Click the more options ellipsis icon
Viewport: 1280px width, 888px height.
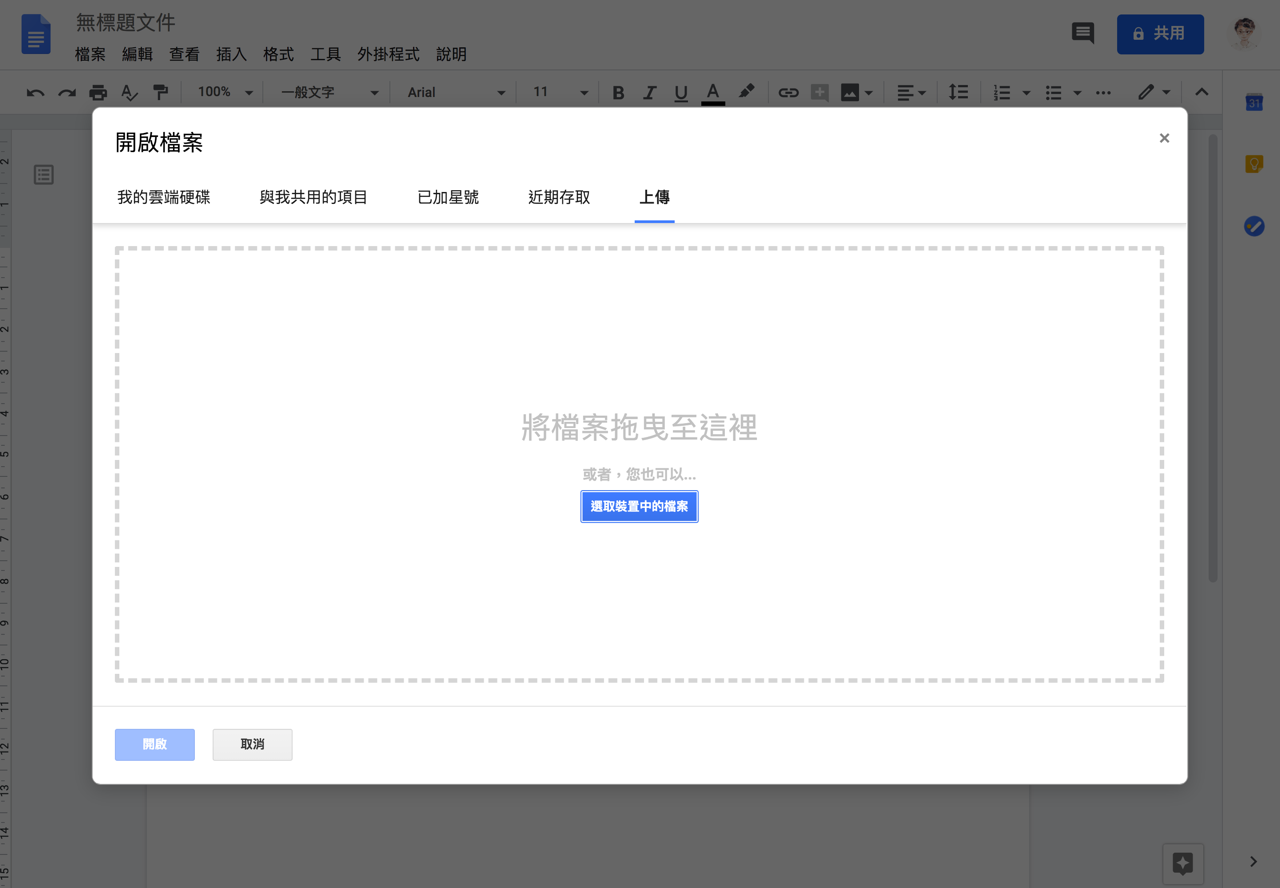(x=1103, y=93)
